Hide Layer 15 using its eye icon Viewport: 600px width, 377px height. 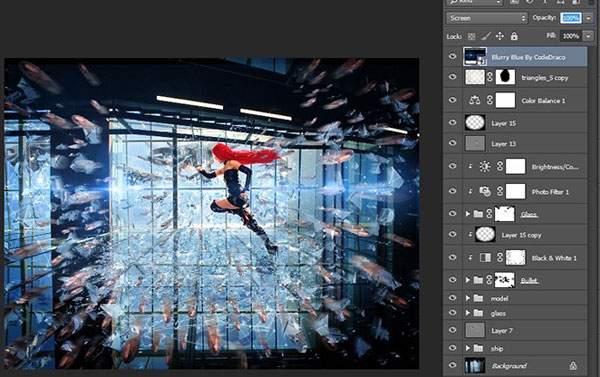pyautogui.click(x=453, y=122)
